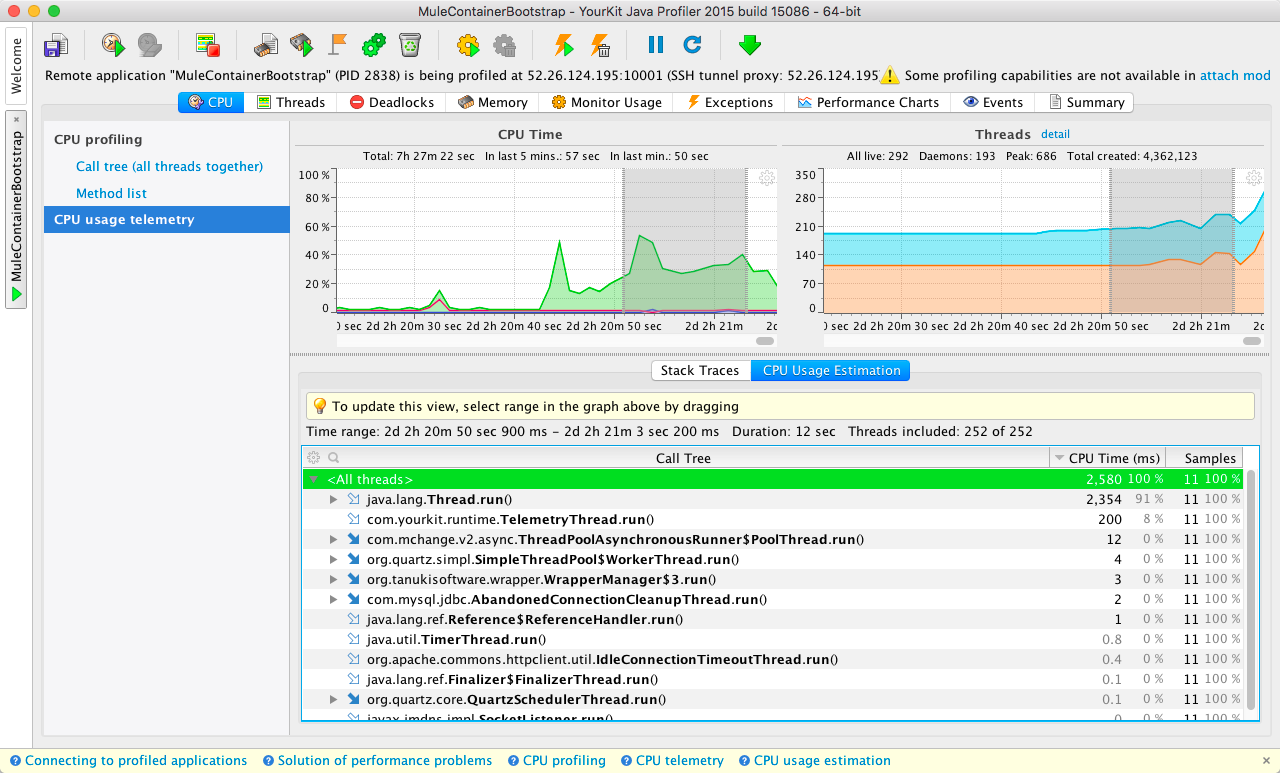
Task: Click the Threads detail link
Action: 1055,134
